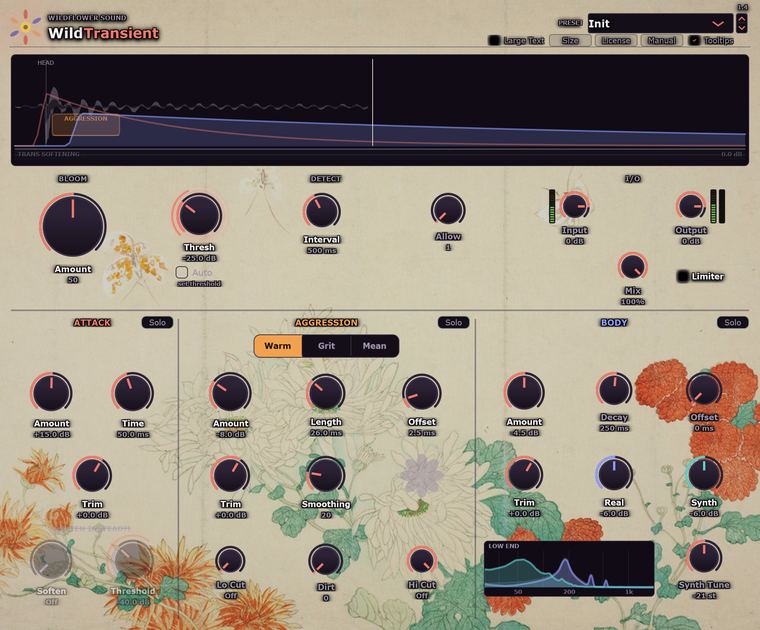Screen dimensions: 760x630
Task: Click the Synth level knob
Action: 704,473
